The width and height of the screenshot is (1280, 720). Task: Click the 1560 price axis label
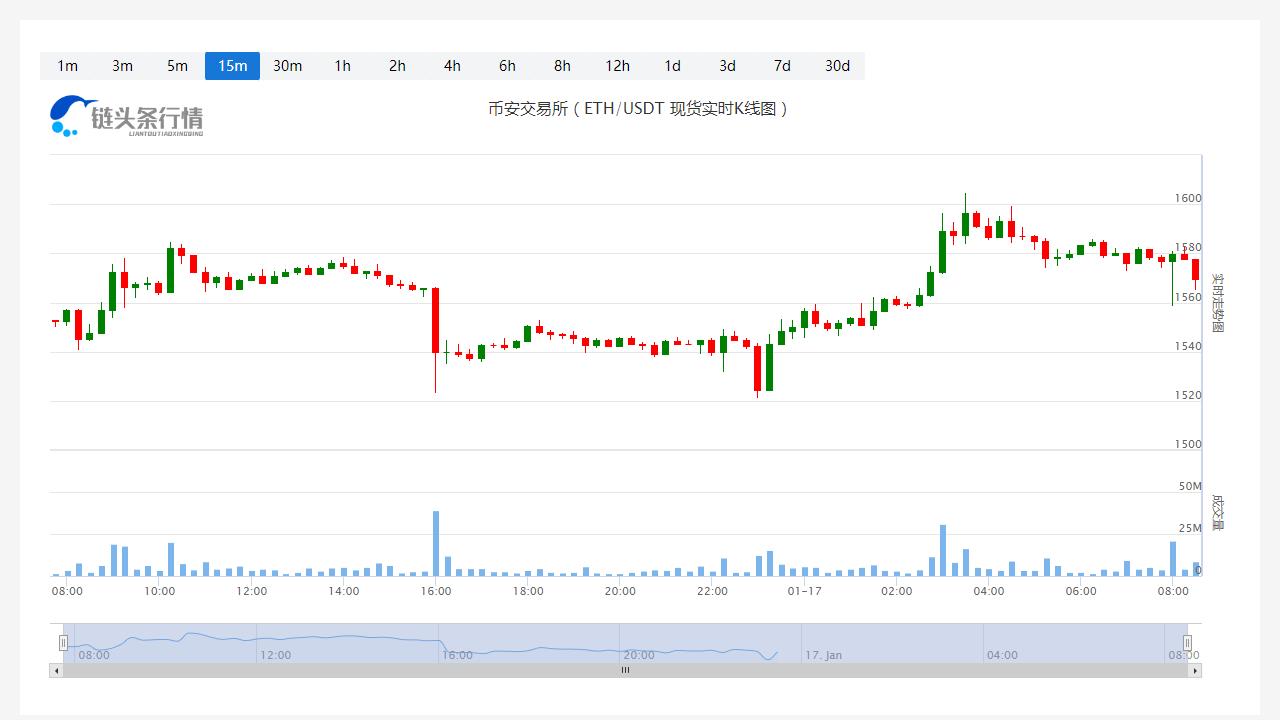pos(1188,297)
